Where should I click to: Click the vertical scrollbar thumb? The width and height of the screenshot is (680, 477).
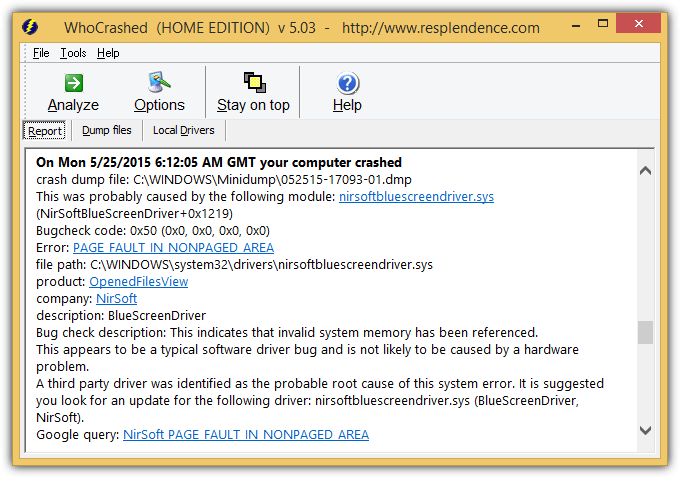(645, 332)
